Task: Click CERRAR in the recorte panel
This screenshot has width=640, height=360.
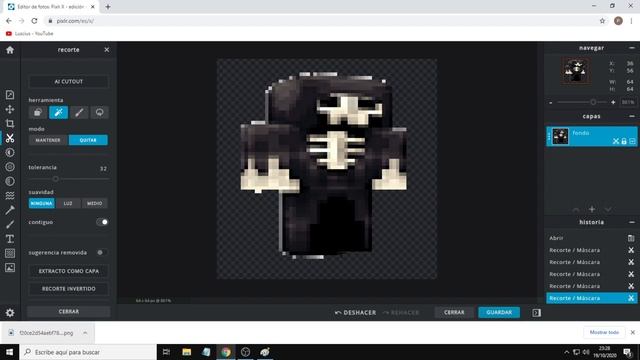Action: click(69, 311)
